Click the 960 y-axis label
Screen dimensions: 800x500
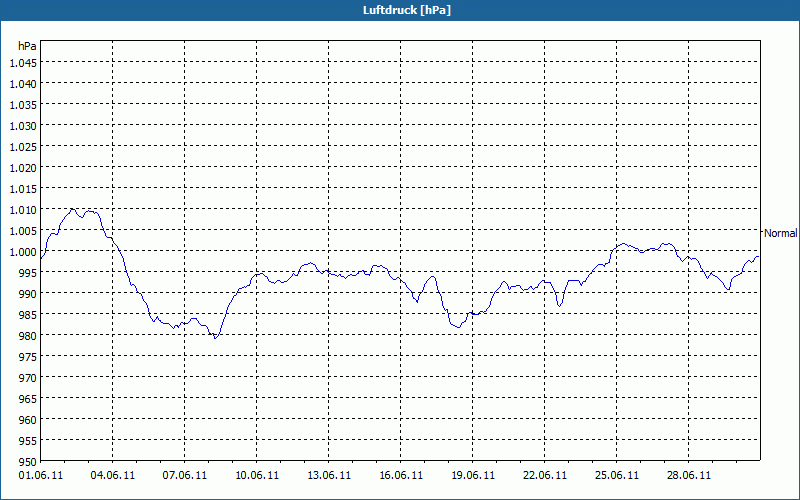(x=29, y=420)
